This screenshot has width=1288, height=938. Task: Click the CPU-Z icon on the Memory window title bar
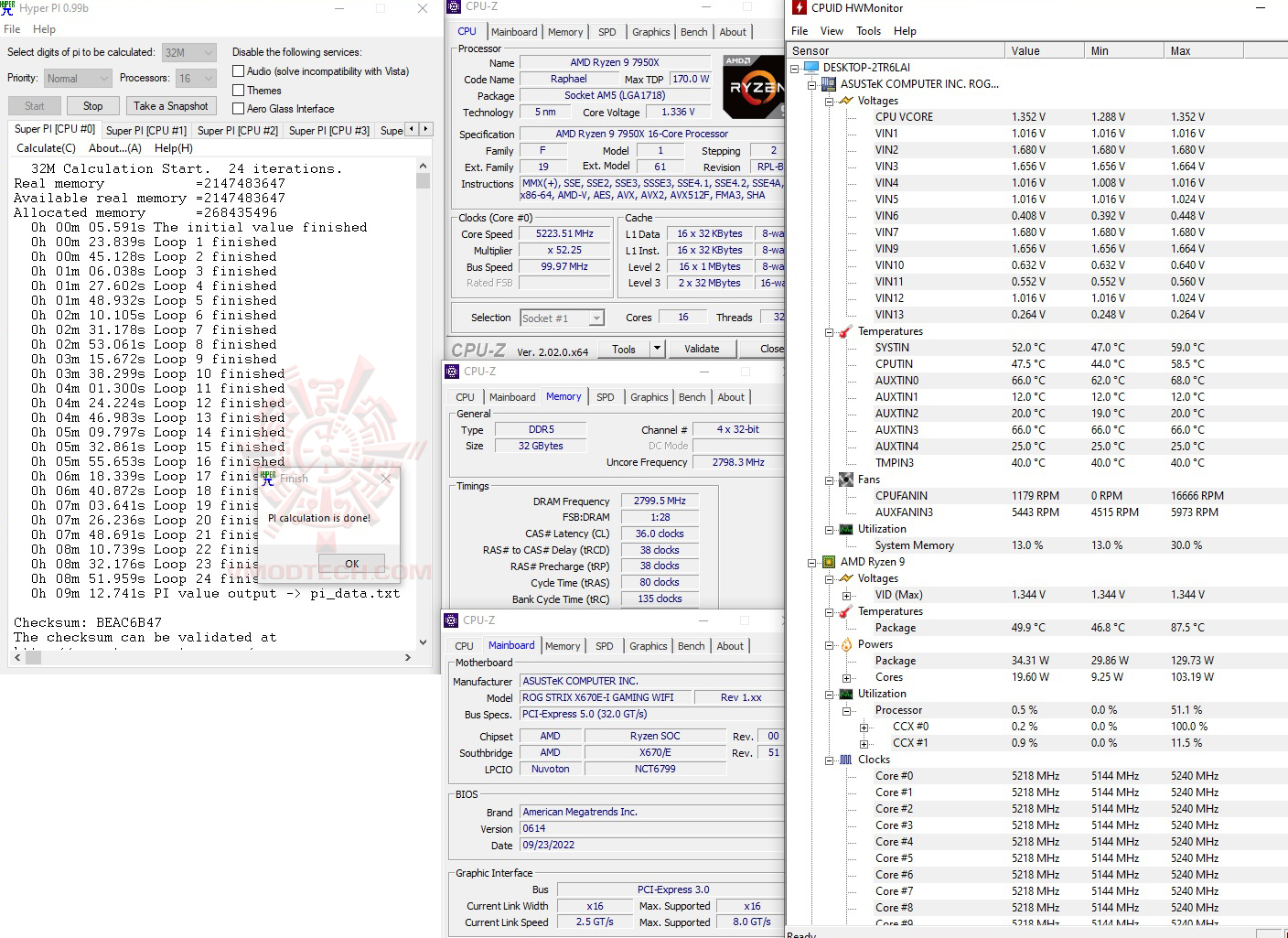click(452, 372)
